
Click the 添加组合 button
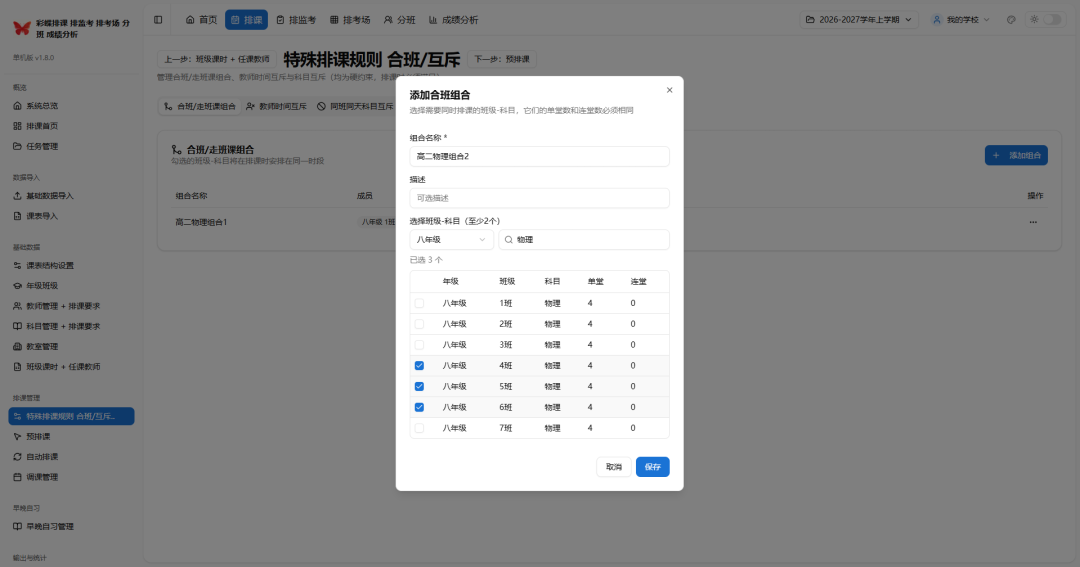click(1016, 155)
